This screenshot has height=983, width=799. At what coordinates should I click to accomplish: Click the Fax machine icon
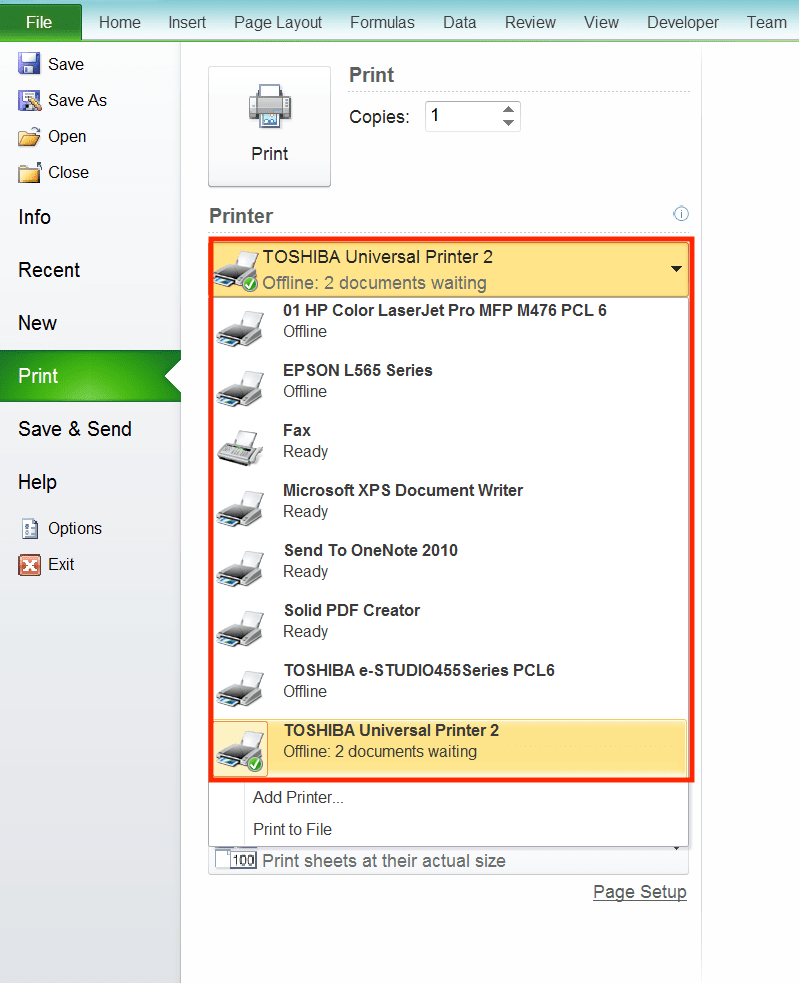[x=240, y=448]
